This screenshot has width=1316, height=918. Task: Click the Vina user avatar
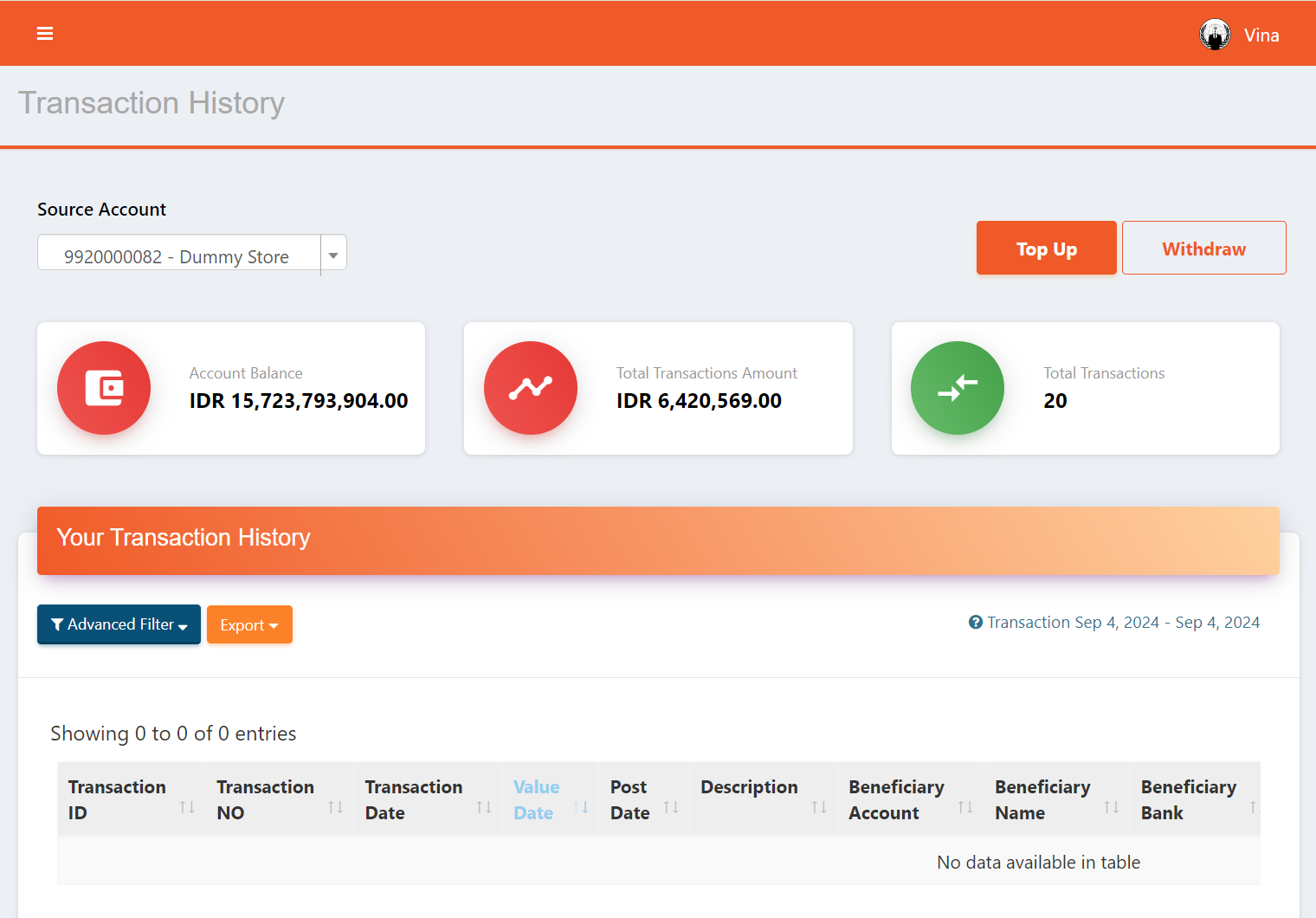pyautogui.click(x=1215, y=35)
